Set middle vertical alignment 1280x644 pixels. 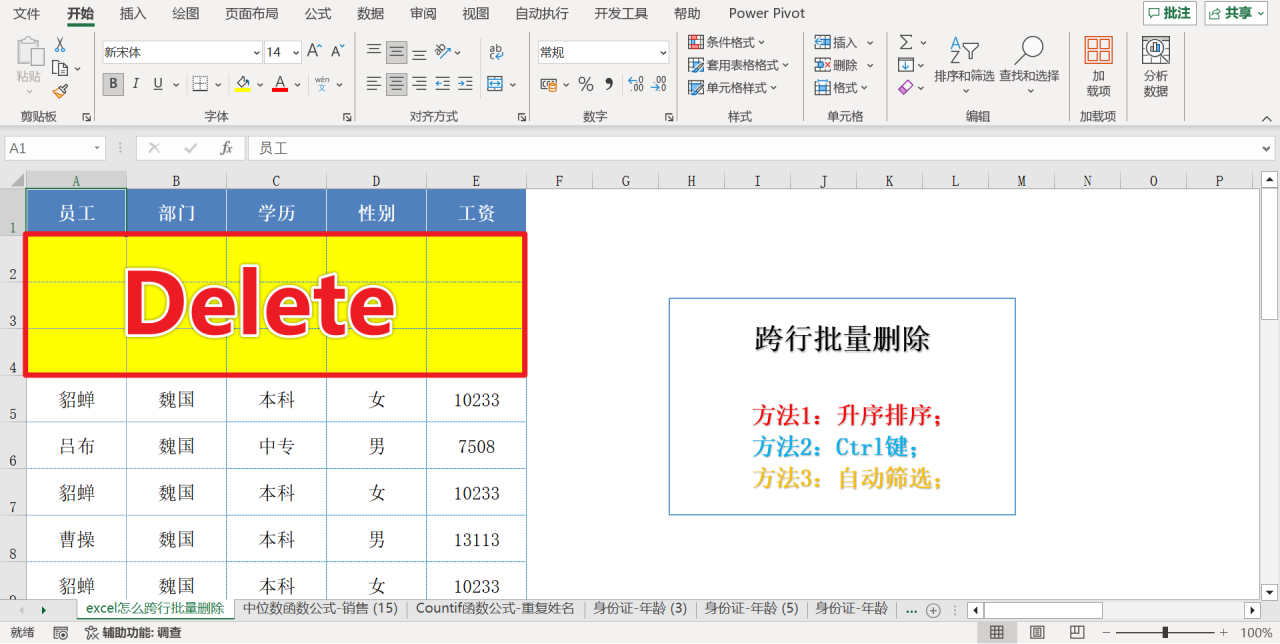(x=397, y=52)
